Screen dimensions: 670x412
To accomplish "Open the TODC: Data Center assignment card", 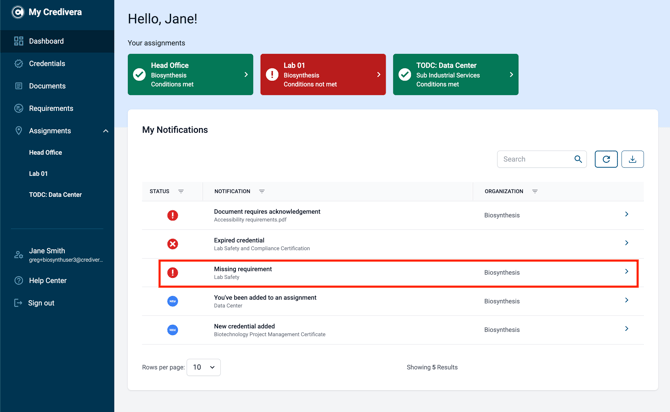I will 455,74.
